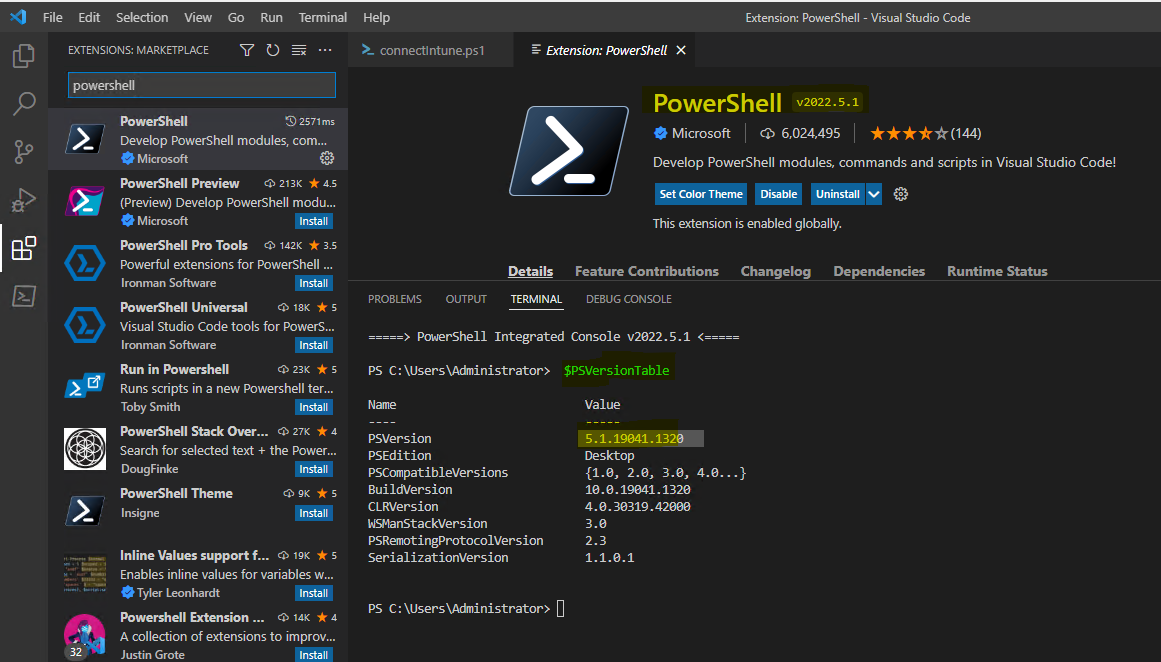Click the VS Code logo icon
This screenshot has height=662, width=1161.
coord(19,17)
